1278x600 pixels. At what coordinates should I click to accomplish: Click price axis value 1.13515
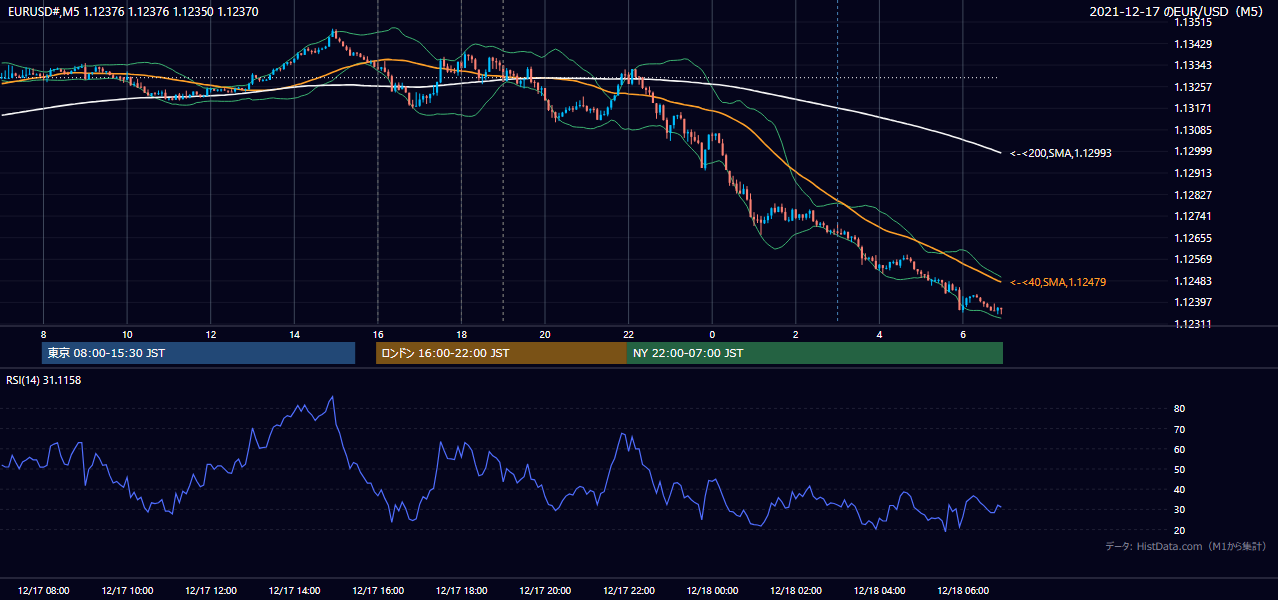point(1193,22)
